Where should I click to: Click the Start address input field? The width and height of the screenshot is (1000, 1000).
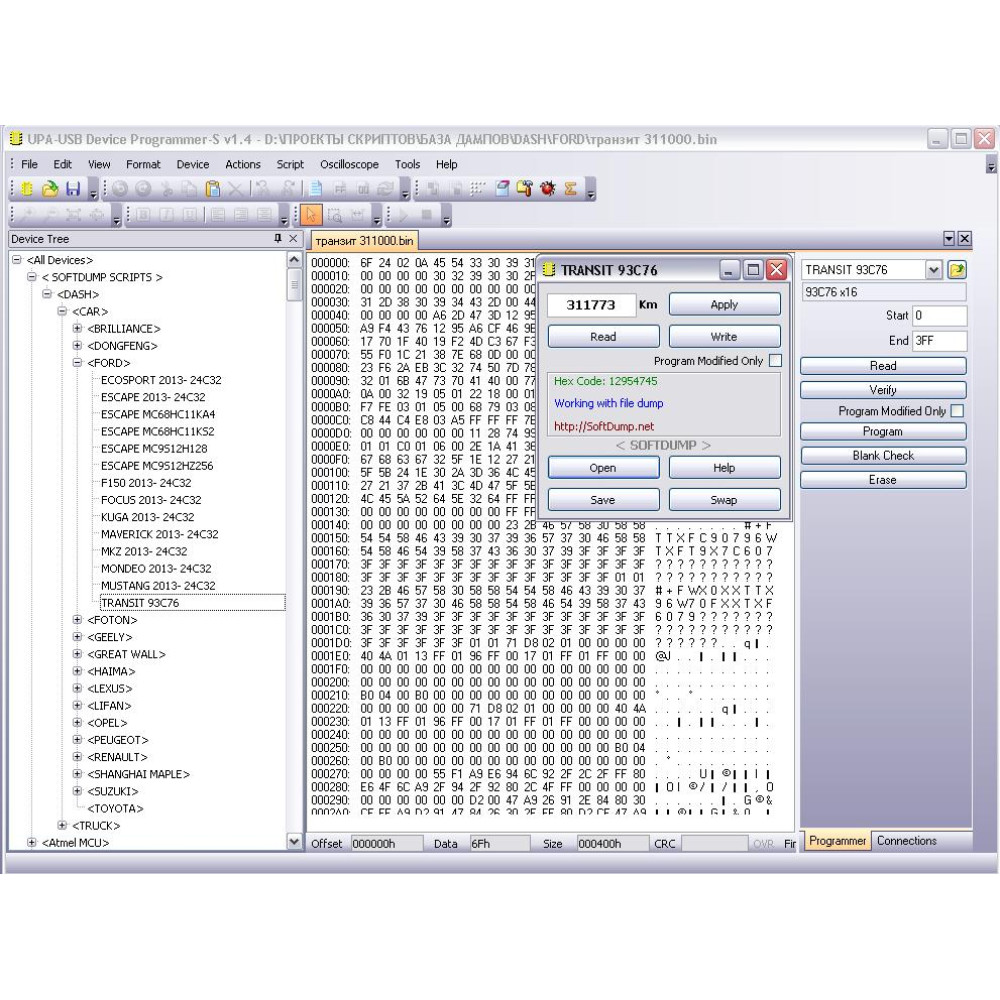point(939,316)
